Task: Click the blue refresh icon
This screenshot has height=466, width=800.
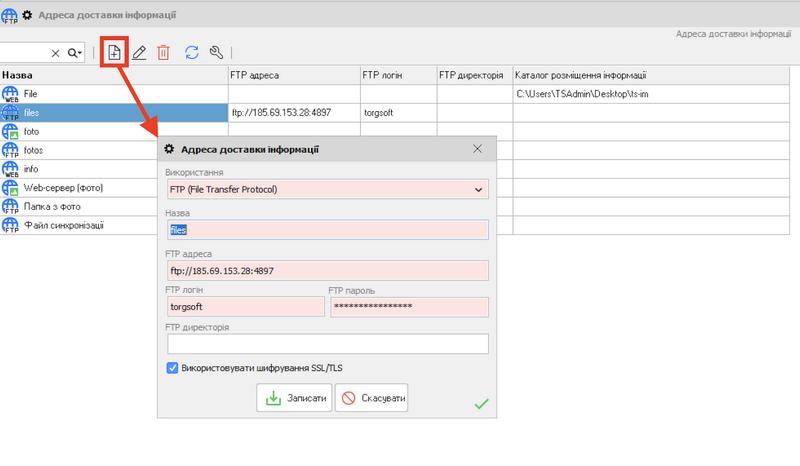Action: [191, 53]
